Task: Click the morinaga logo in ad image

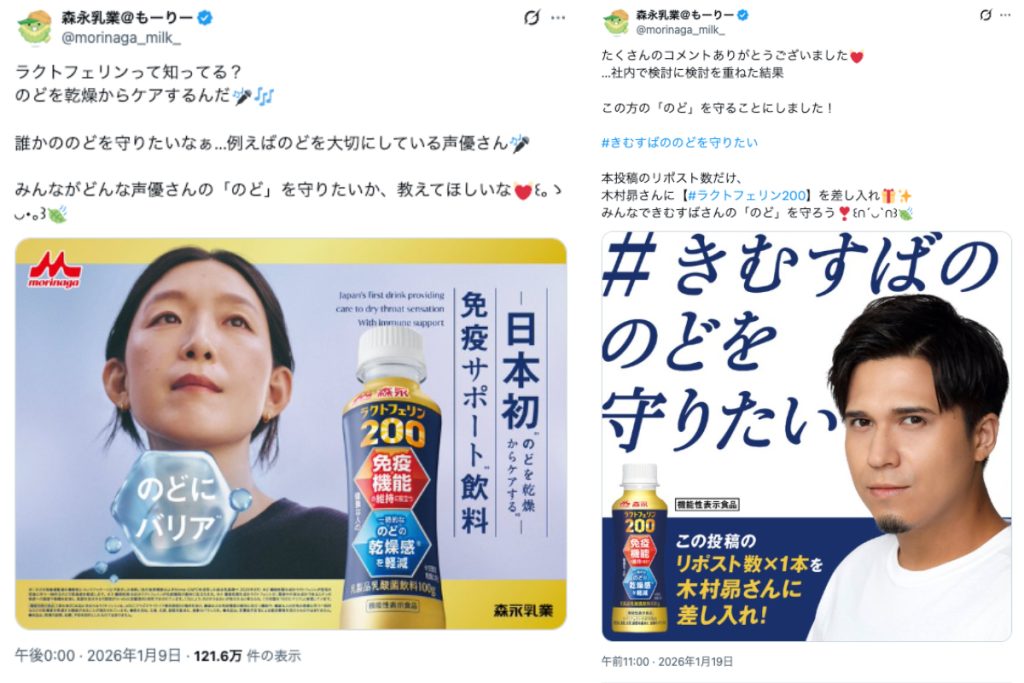Action: [54, 270]
